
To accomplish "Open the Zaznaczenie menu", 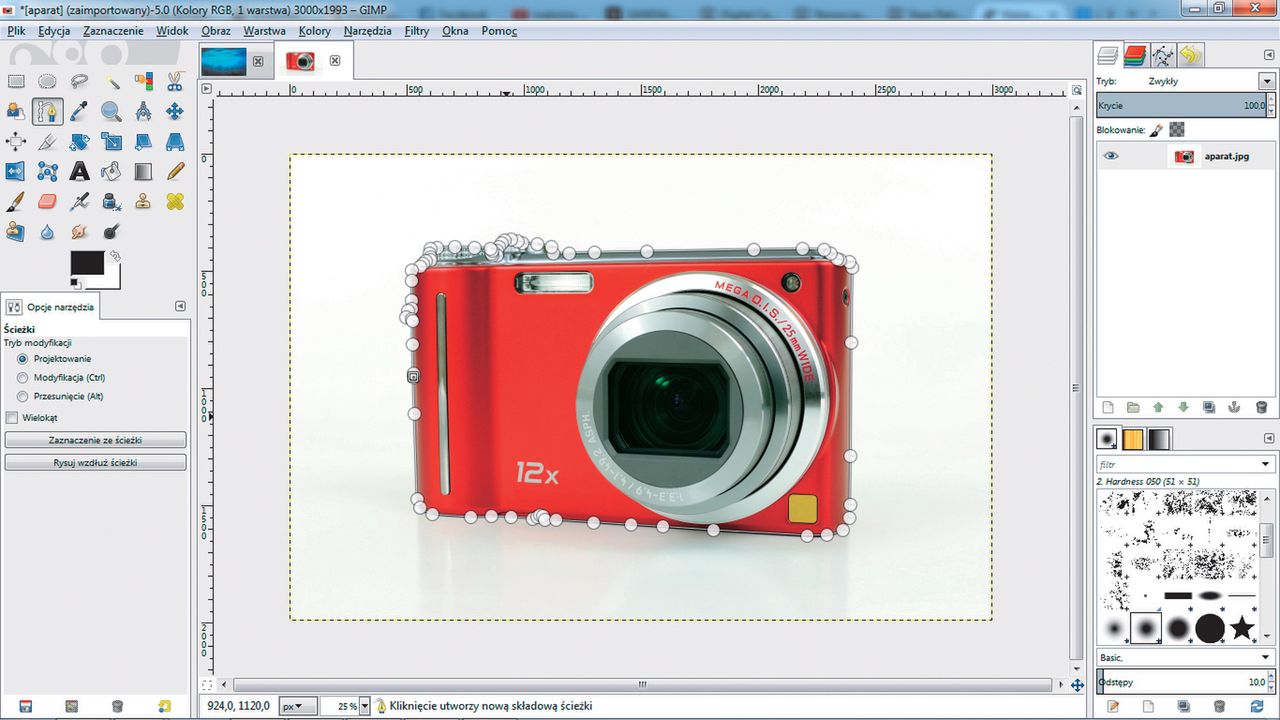I will (113, 31).
